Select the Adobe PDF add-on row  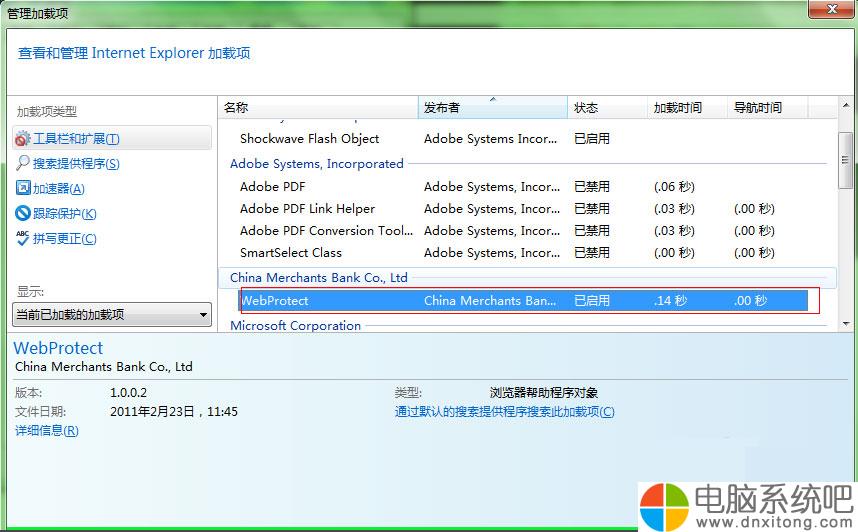coord(524,187)
